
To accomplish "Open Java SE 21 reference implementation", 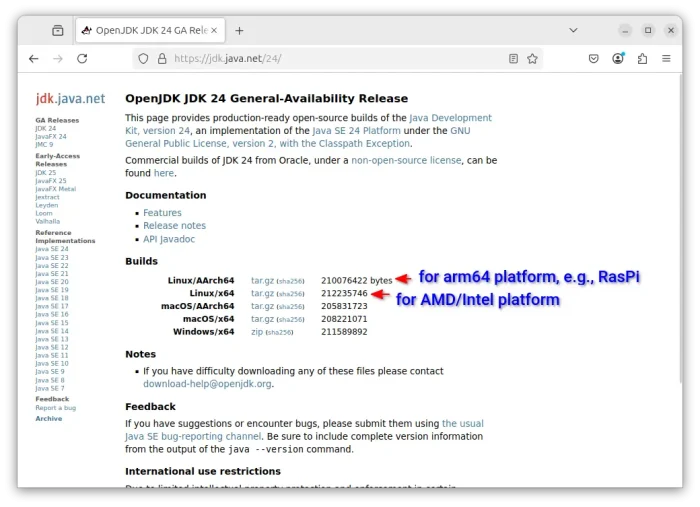I will pos(52,274).
